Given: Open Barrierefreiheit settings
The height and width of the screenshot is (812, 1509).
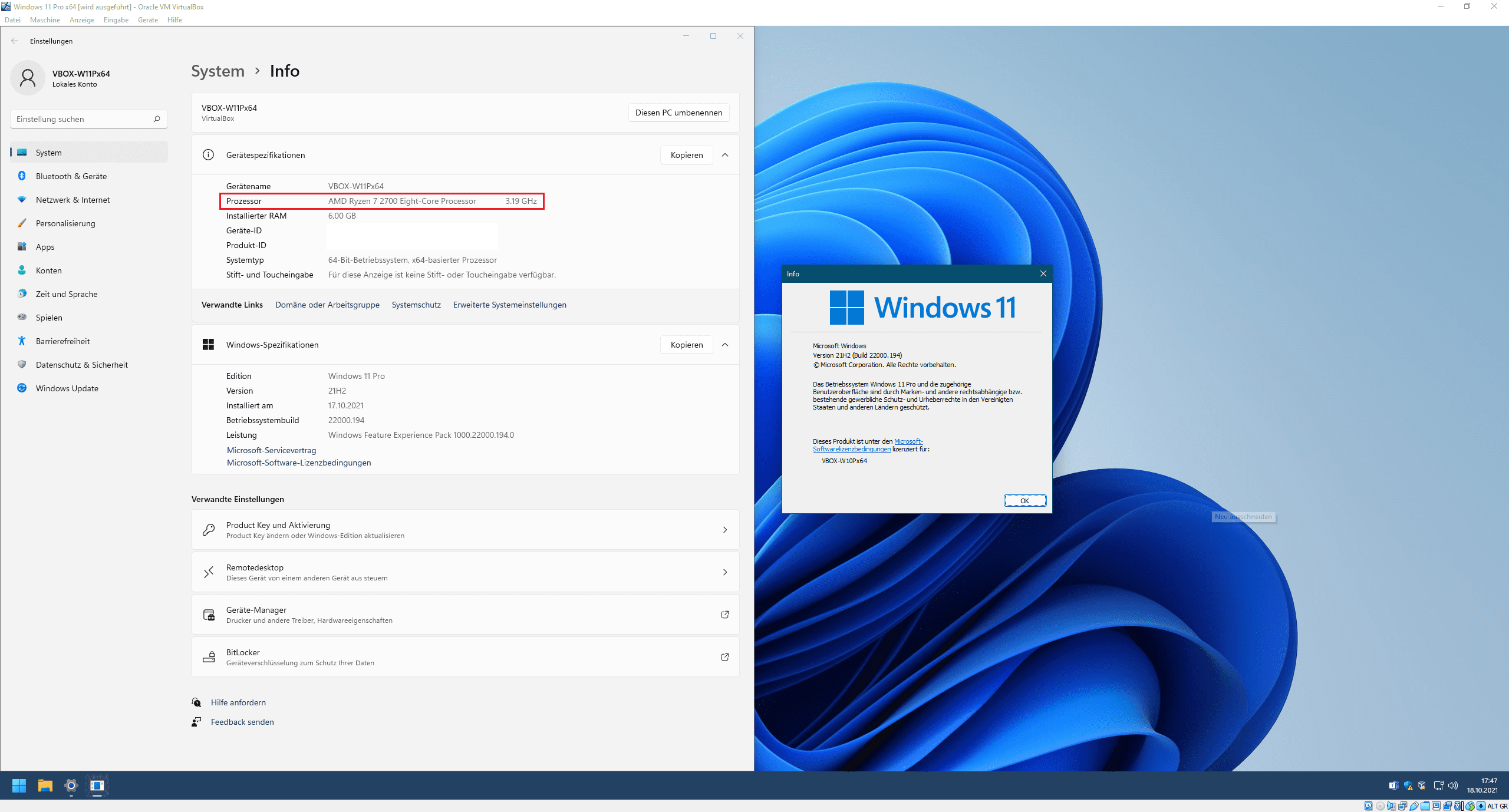Looking at the screenshot, I should click(89, 341).
